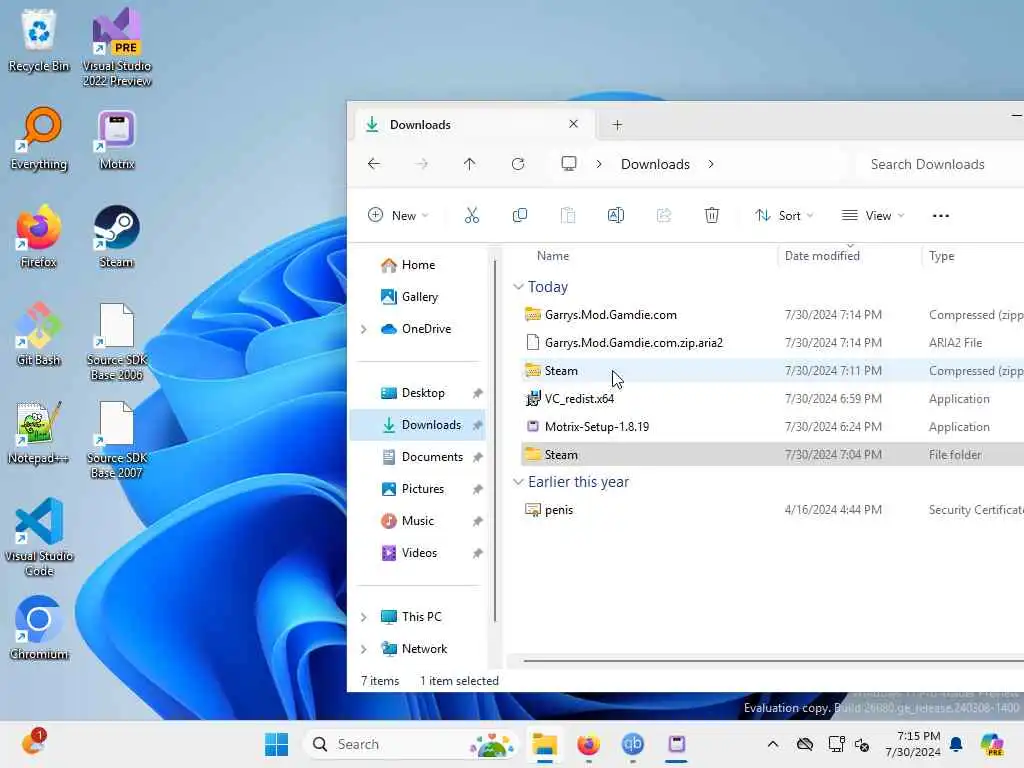
Task: Open pinned Desktop folder in sidebar
Action: click(418, 392)
